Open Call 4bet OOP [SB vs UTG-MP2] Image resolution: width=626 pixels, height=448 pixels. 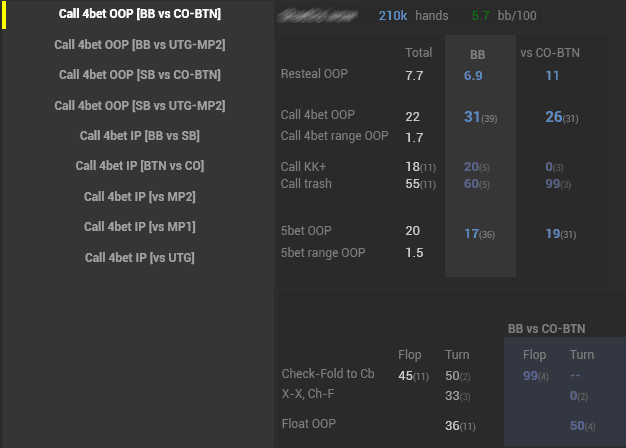pyautogui.click(x=140, y=105)
